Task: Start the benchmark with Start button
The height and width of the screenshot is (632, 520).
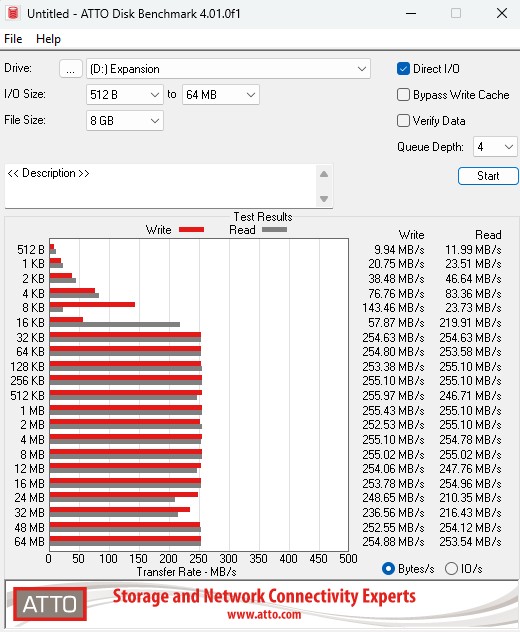Action: pos(488,176)
